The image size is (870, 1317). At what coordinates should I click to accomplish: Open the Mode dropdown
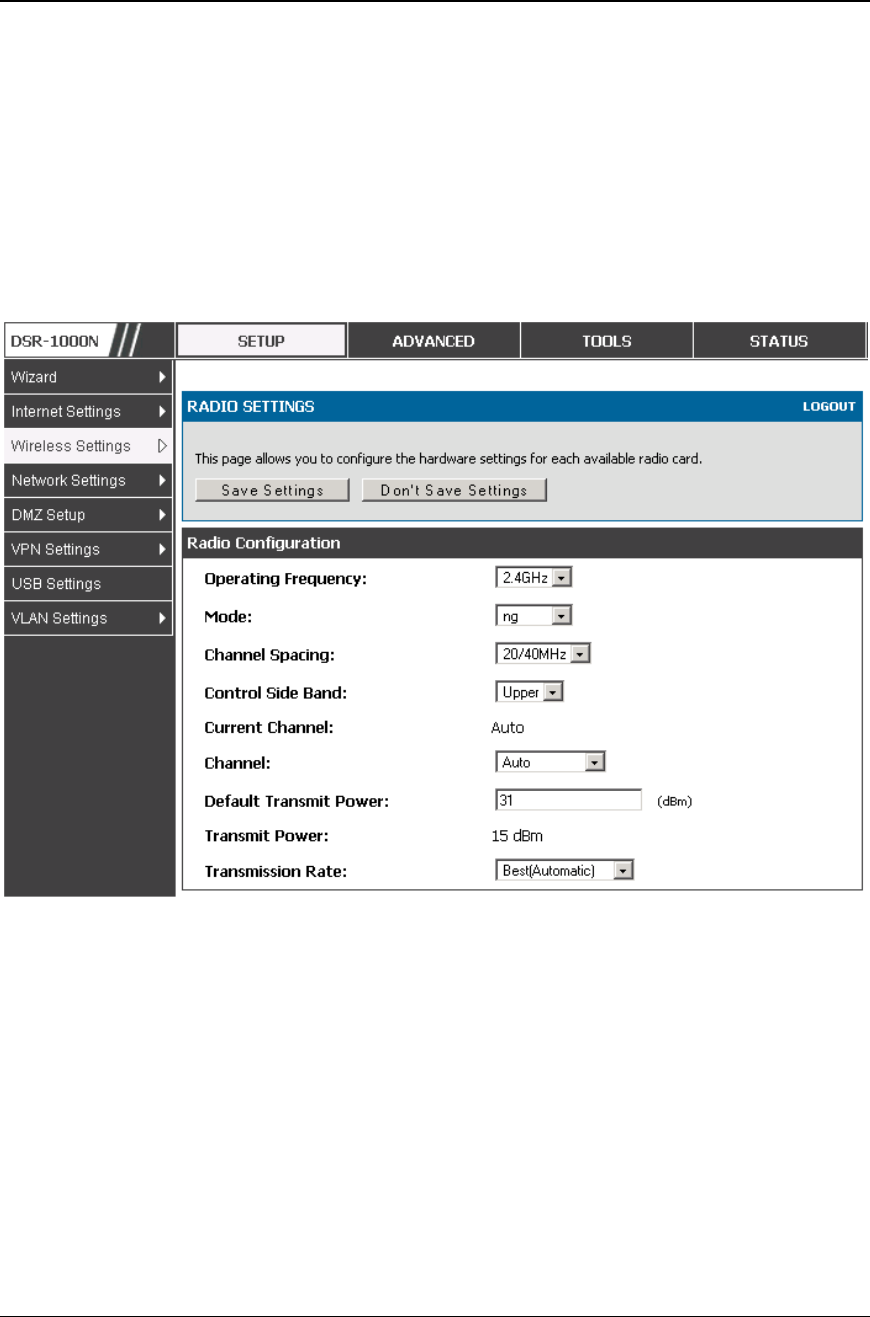point(533,616)
